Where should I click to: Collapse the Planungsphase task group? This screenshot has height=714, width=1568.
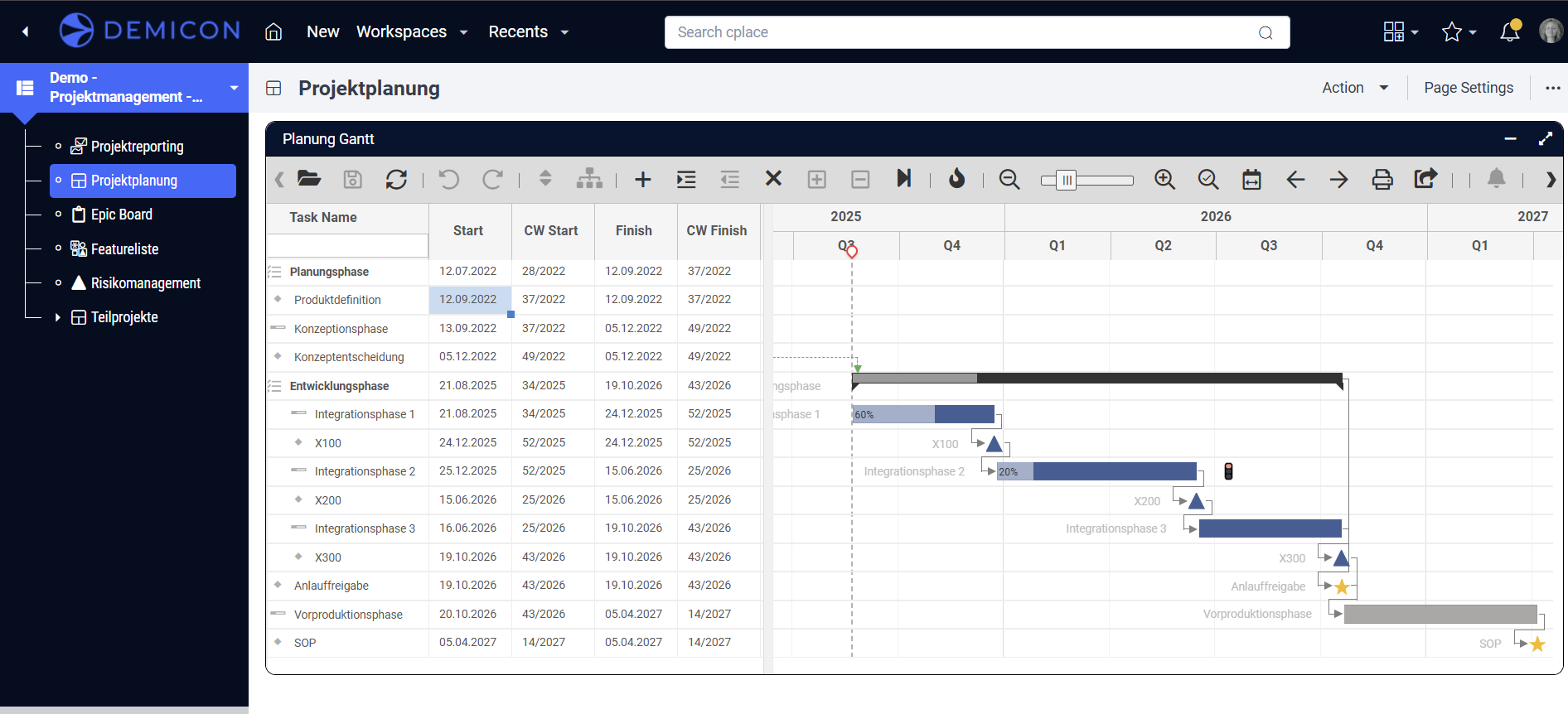click(274, 272)
